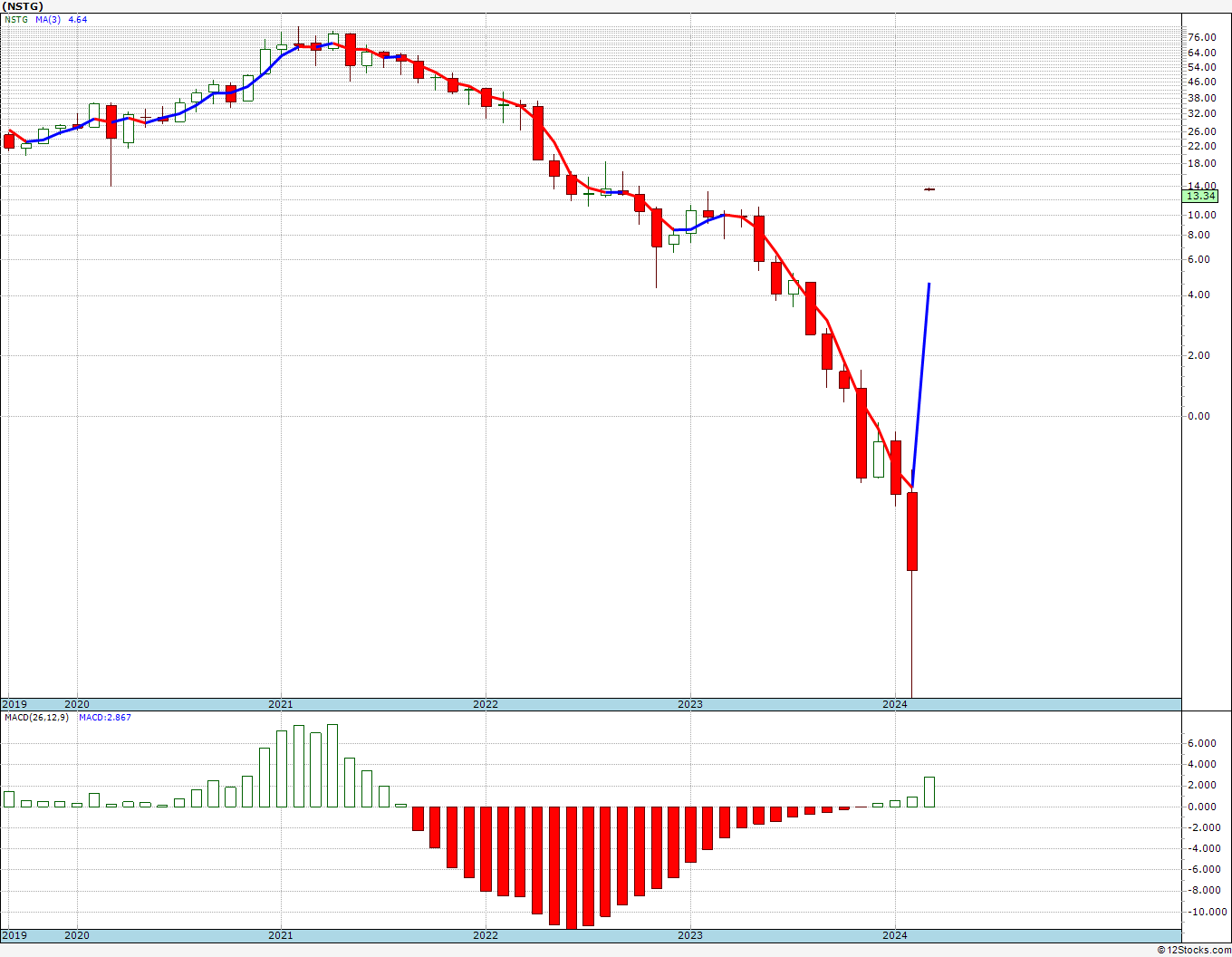Click 2019 on the price chart time axis
Viewport: 1232px width, 957px height.
coord(14,704)
